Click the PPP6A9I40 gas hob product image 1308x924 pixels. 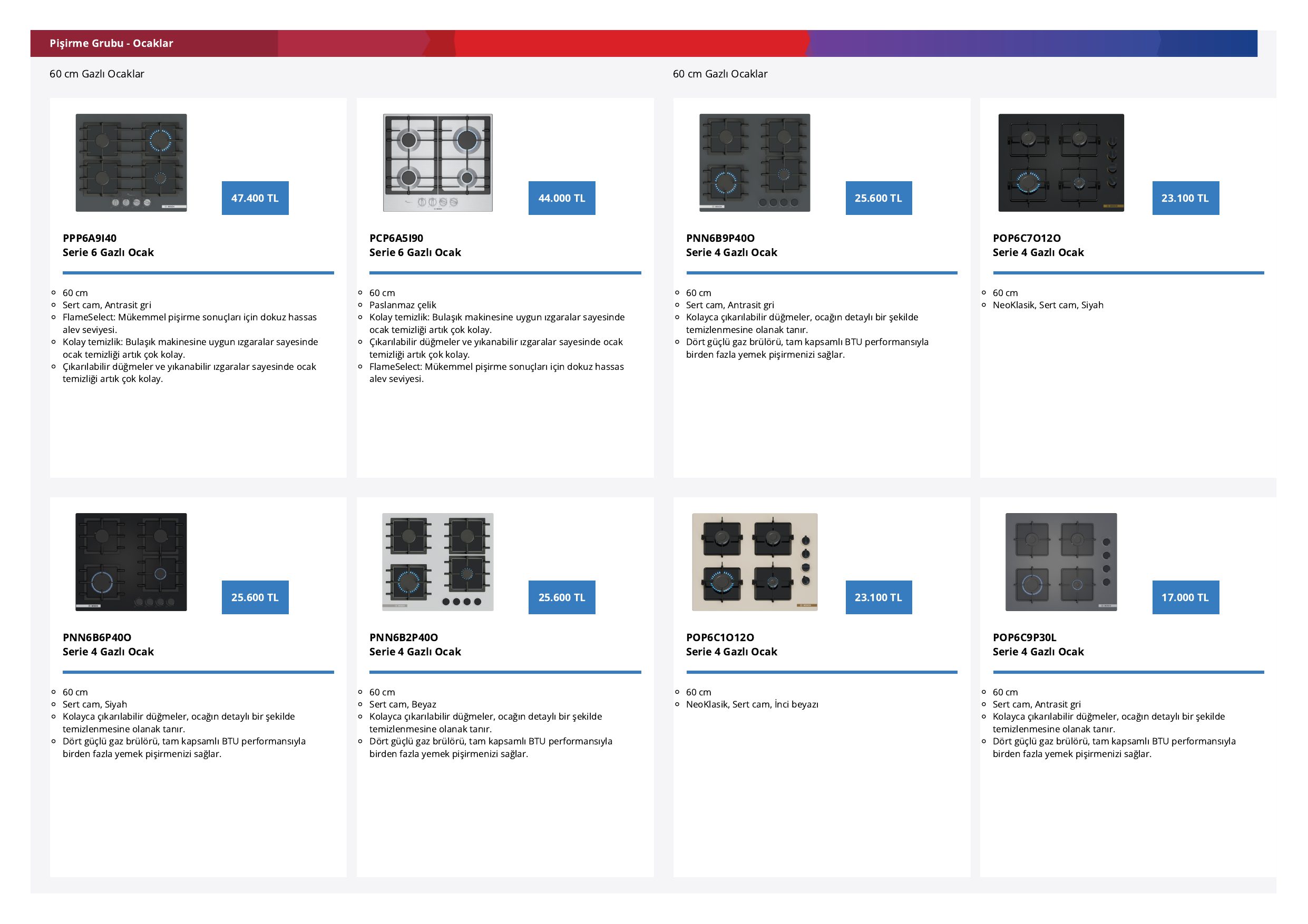click(x=131, y=163)
